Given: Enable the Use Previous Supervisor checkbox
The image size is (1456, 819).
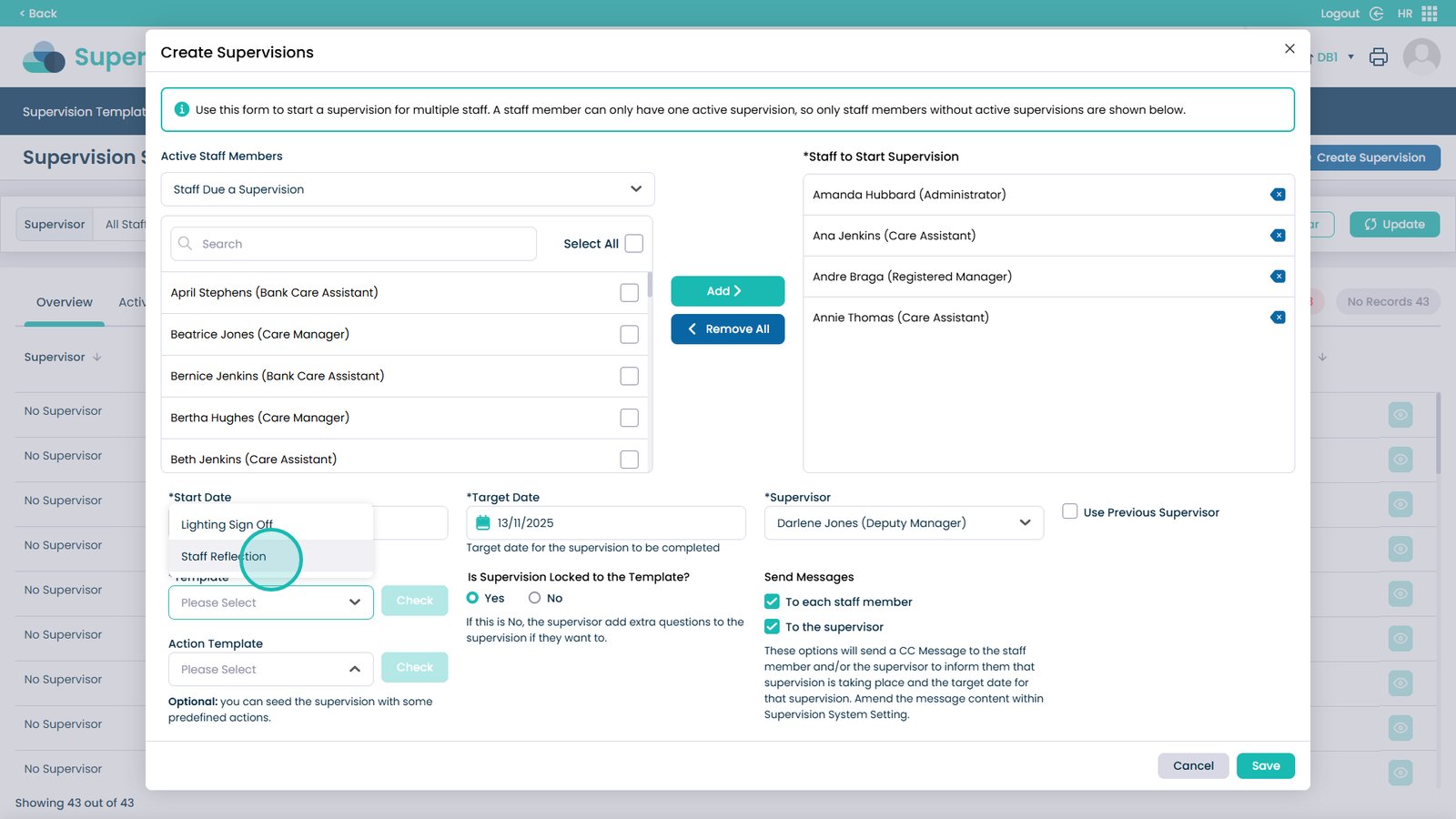Looking at the screenshot, I should [x=1070, y=512].
